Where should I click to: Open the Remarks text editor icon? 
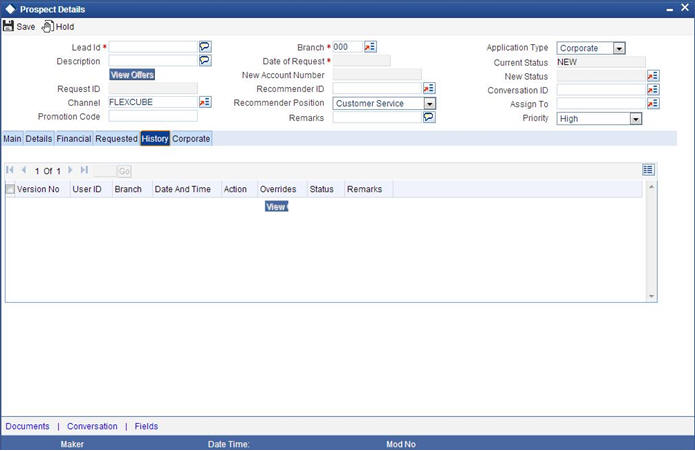(x=429, y=117)
